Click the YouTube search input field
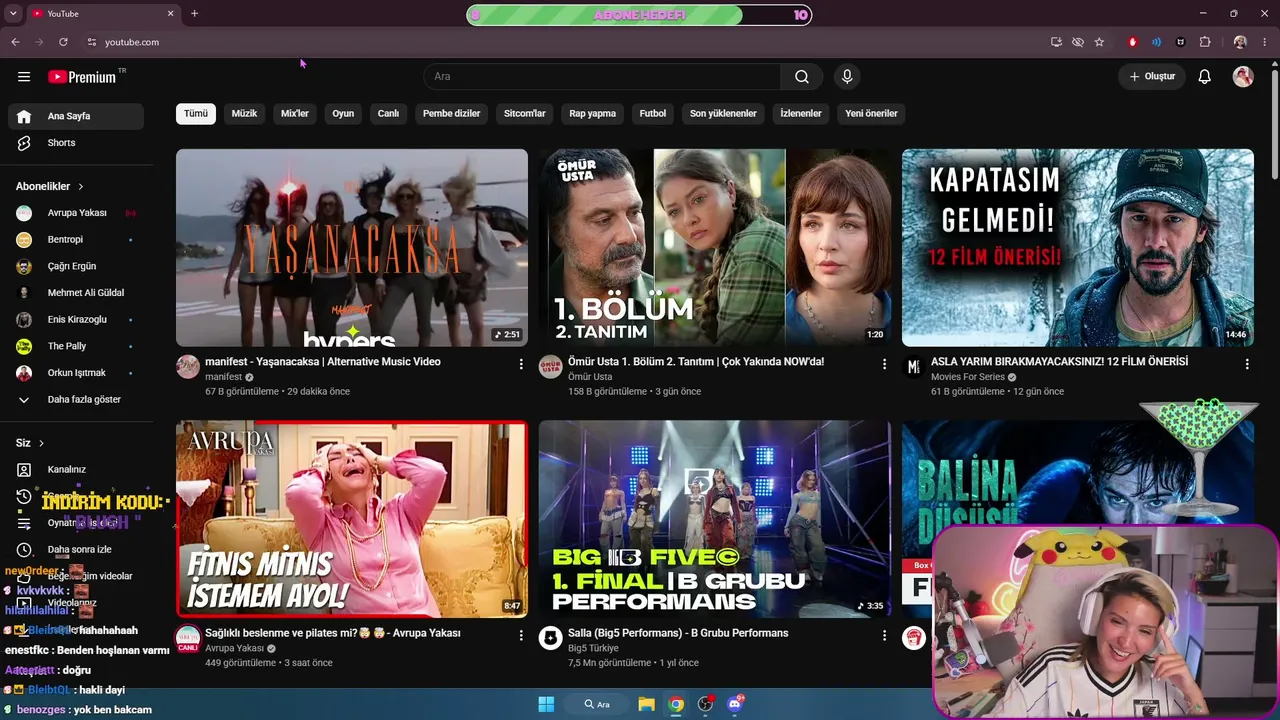Viewport: 1280px width, 720px height. [x=603, y=77]
